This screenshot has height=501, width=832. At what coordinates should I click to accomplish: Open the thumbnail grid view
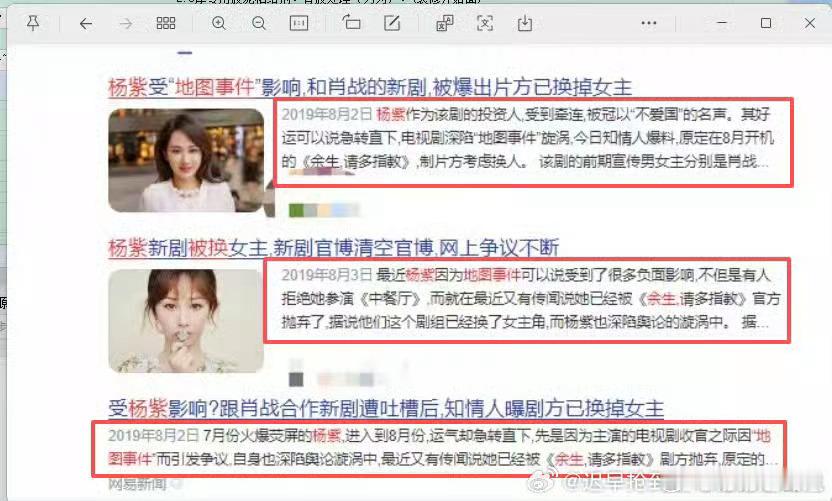pyautogui.click(x=166, y=23)
